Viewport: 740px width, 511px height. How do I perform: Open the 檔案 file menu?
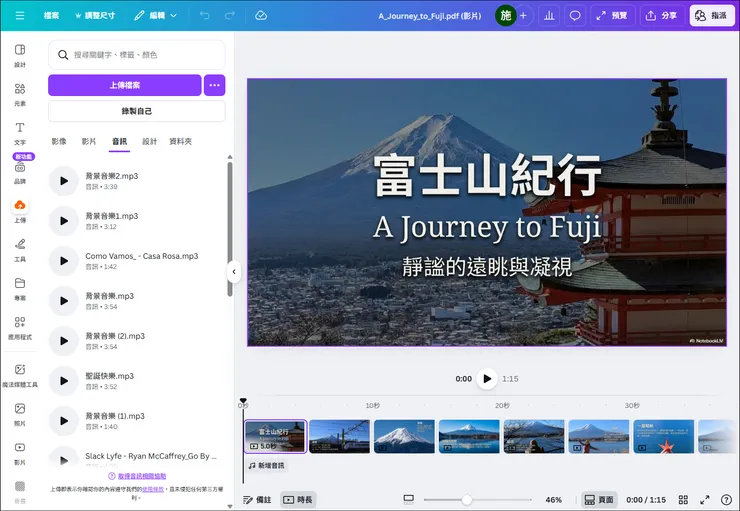(x=51, y=16)
